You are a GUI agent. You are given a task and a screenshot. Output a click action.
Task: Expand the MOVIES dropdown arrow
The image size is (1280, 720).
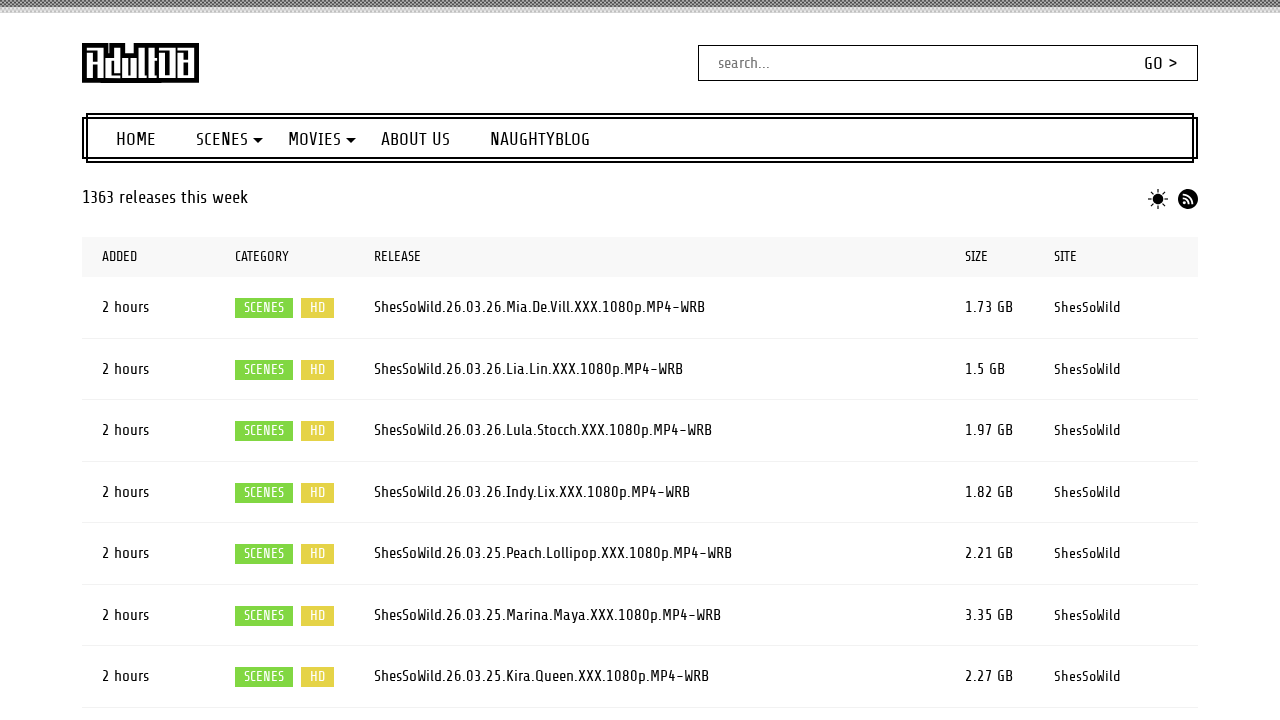click(x=351, y=141)
